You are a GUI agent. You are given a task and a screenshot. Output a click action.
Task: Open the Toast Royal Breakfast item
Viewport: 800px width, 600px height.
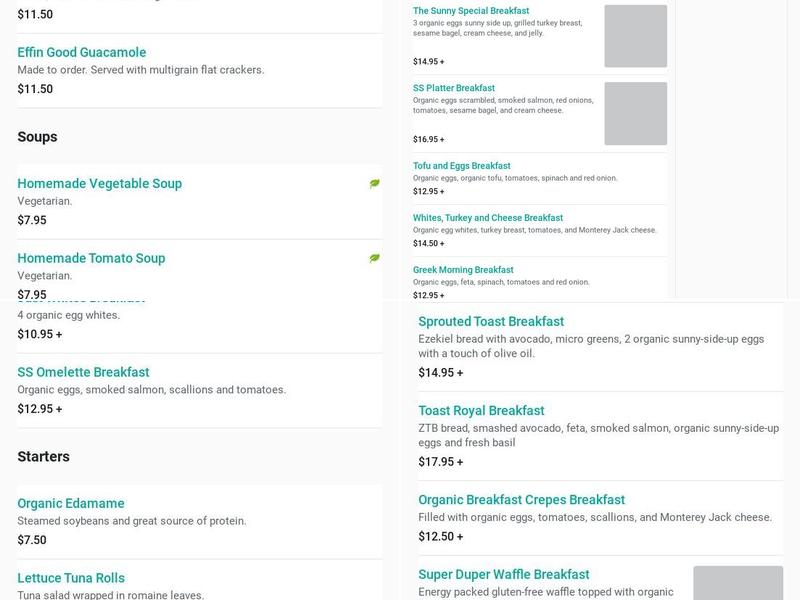[481, 410]
